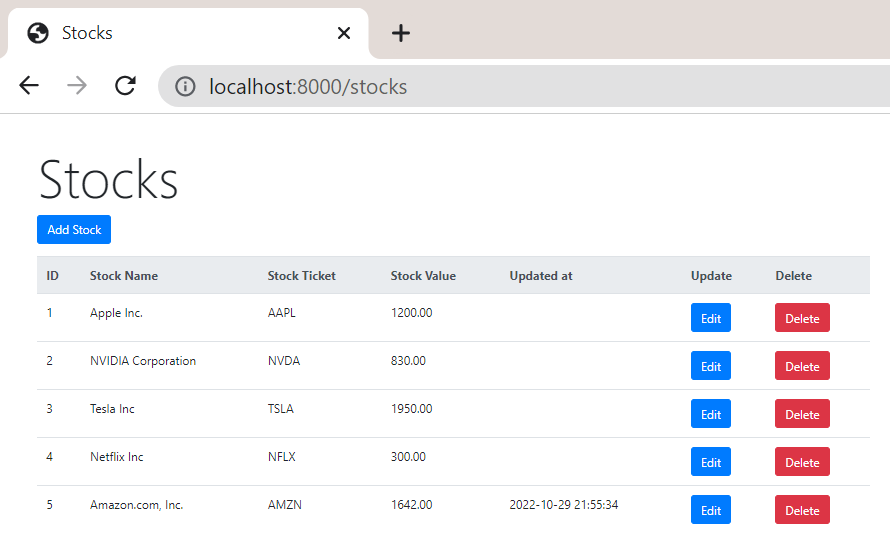Select the NFLX ticker cell
This screenshot has height=554, width=890.
coord(282,457)
